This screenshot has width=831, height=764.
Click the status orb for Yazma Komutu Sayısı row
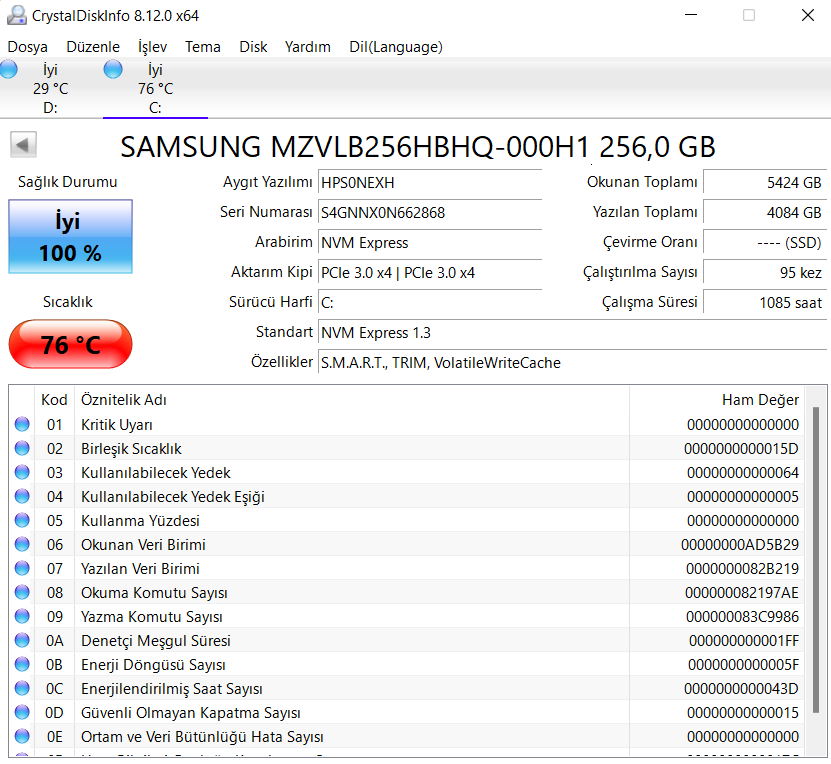[x=22, y=616]
